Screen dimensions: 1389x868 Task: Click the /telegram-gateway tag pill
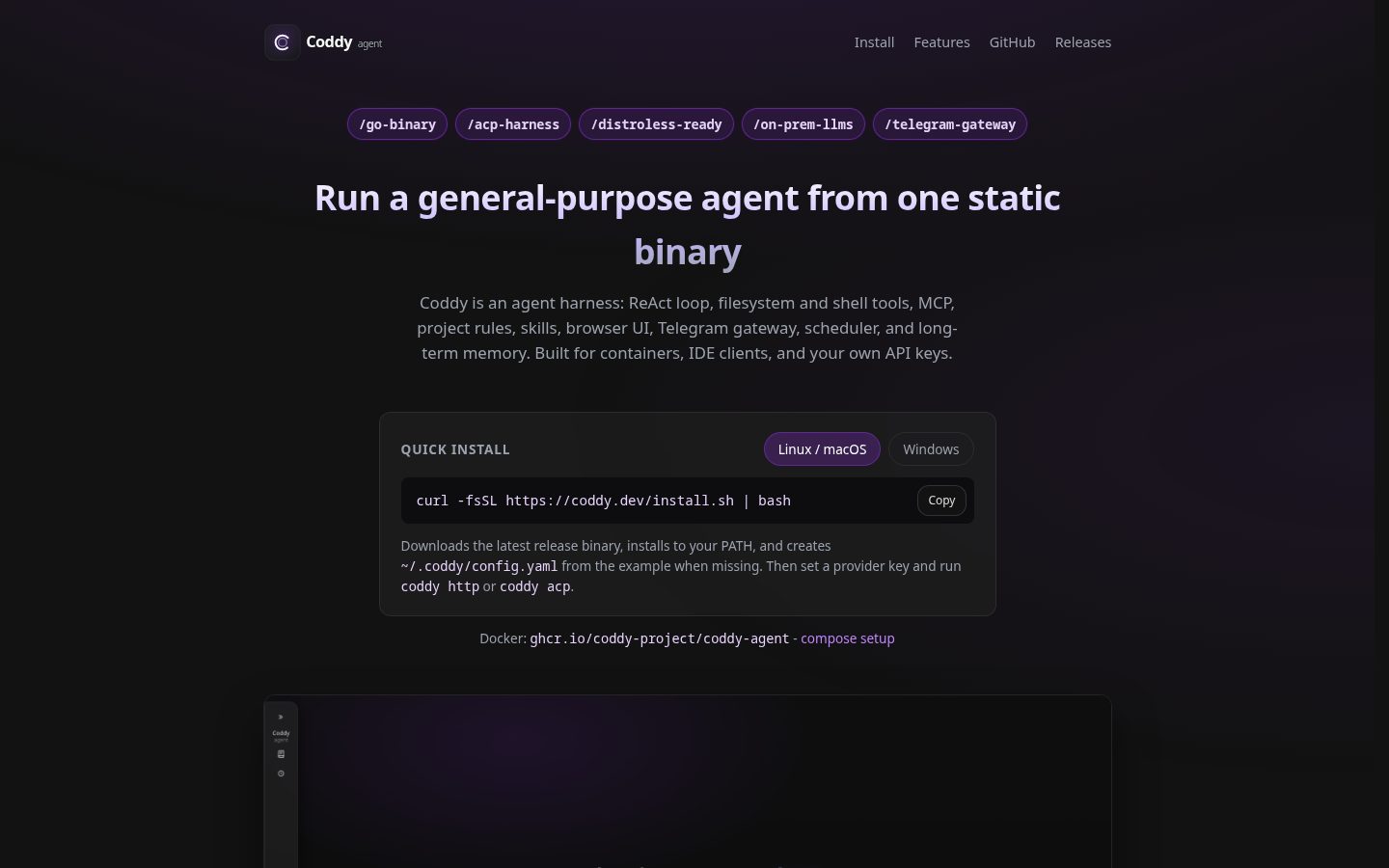tap(950, 124)
